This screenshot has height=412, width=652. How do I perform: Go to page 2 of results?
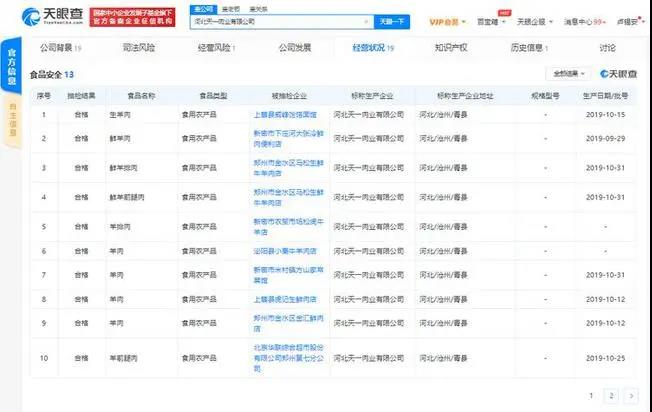pyautogui.click(x=609, y=394)
